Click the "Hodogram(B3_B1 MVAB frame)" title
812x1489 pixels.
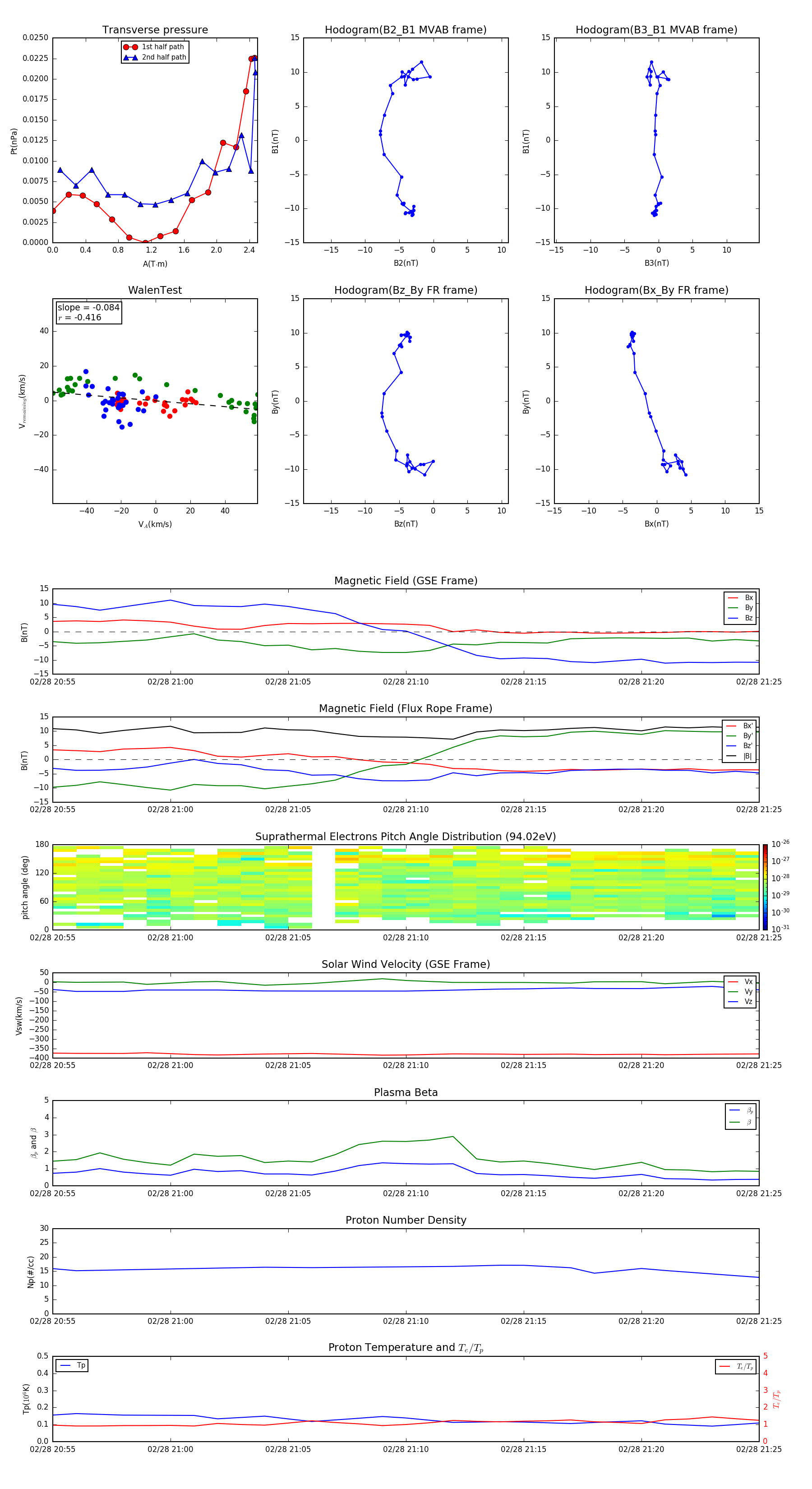656,30
